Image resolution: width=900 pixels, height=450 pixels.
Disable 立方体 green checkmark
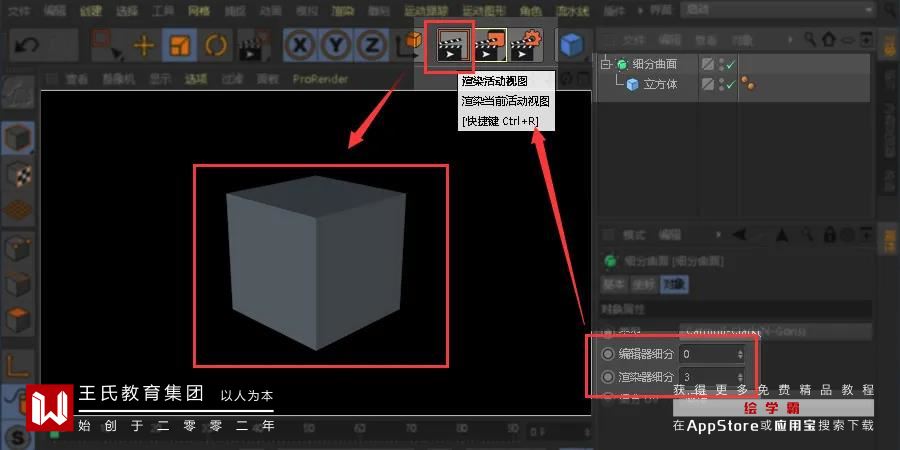[x=730, y=85]
